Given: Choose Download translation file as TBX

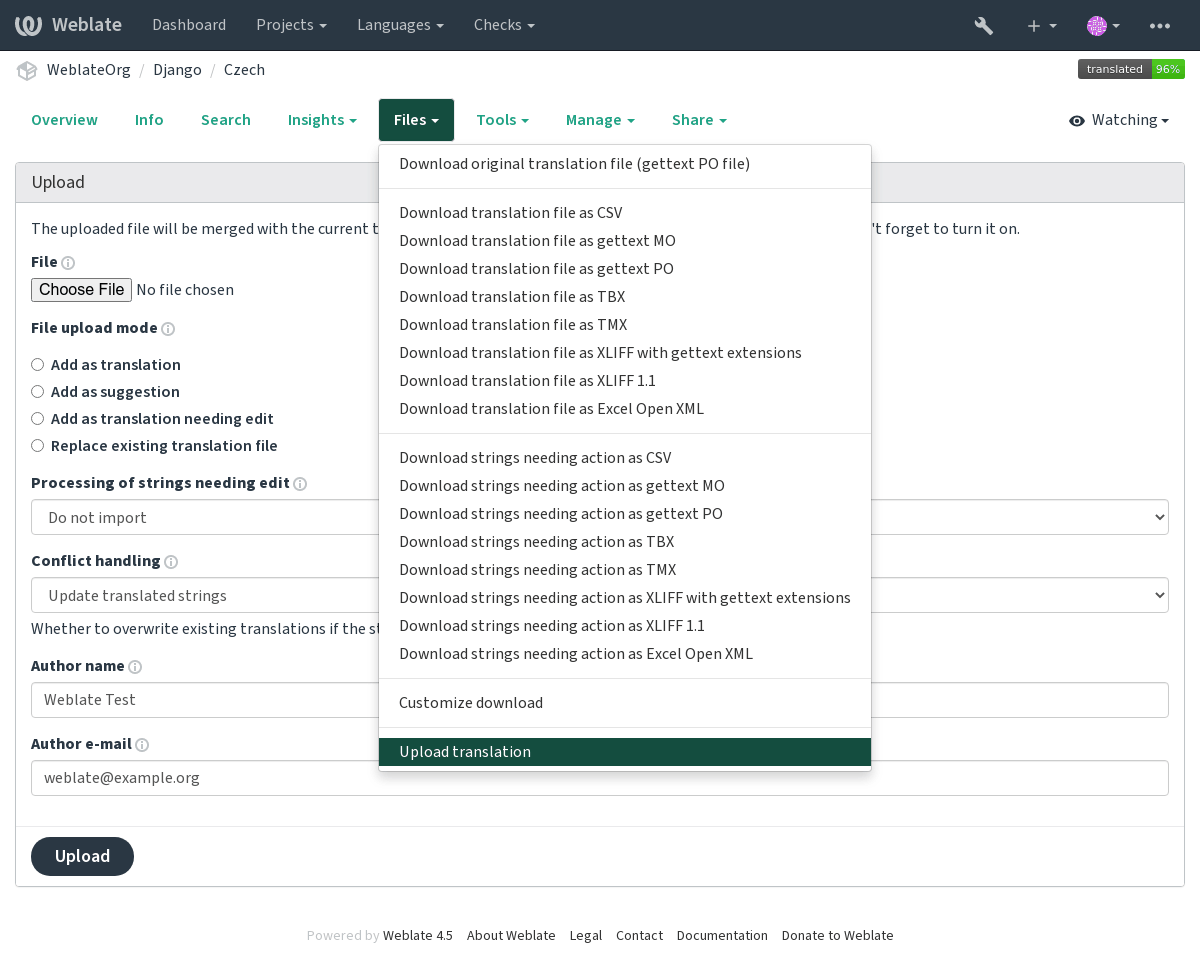Looking at the screenshot, I should click(625, 297).
